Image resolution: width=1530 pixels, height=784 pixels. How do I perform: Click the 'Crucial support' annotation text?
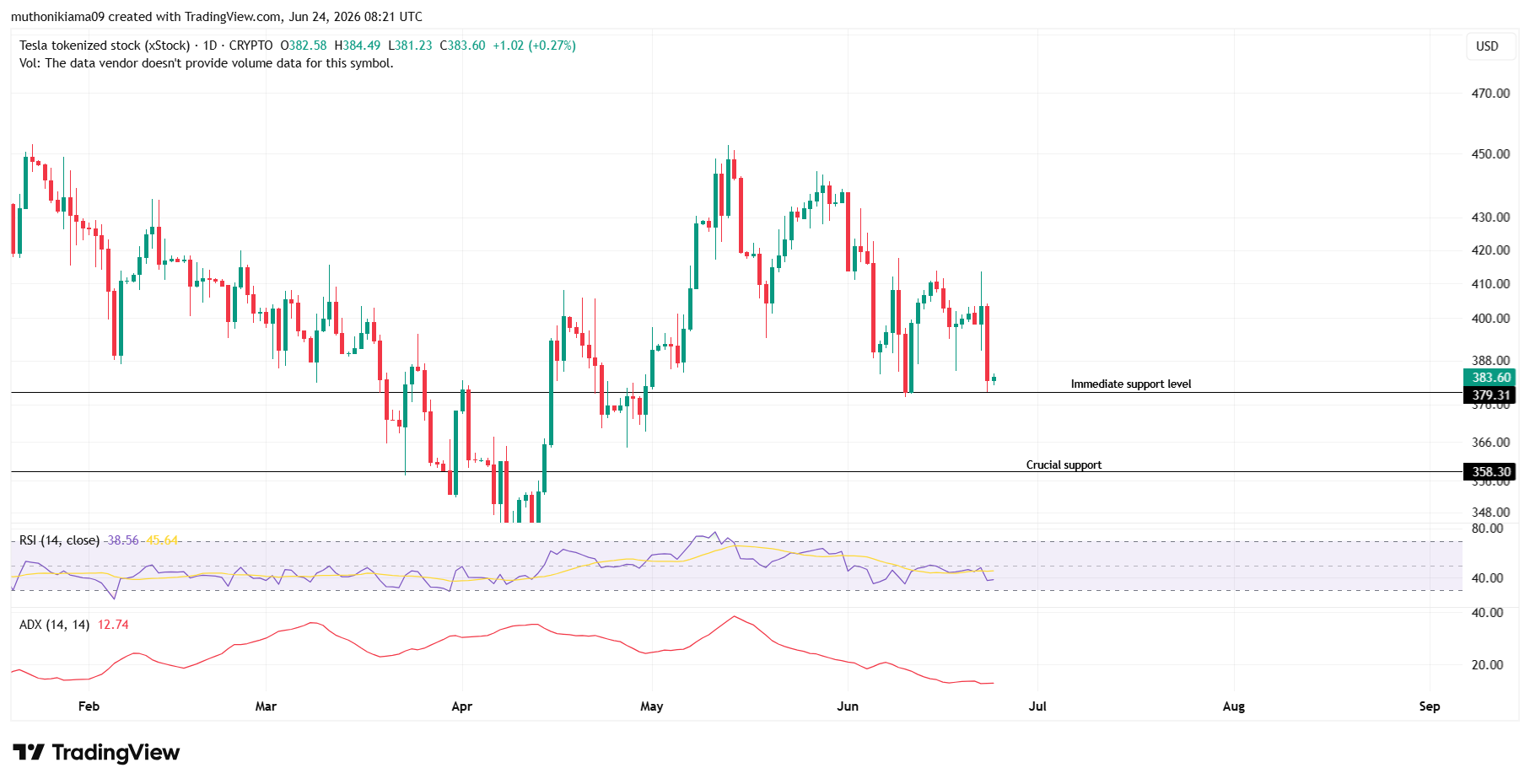click(1064, 465)
